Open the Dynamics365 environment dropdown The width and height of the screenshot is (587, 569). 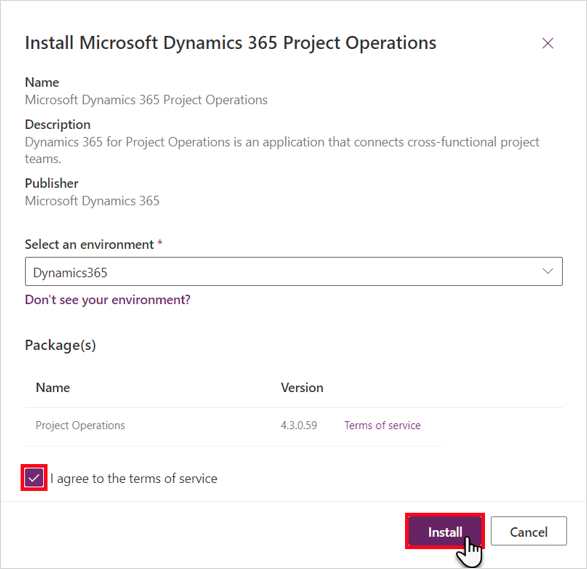(294, 271)
